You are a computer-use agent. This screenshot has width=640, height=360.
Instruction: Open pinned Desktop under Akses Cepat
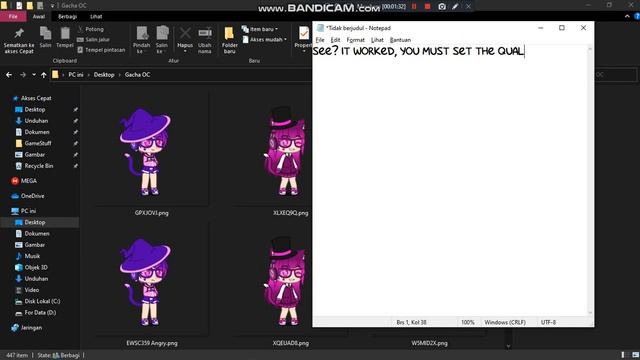point(35,110)
